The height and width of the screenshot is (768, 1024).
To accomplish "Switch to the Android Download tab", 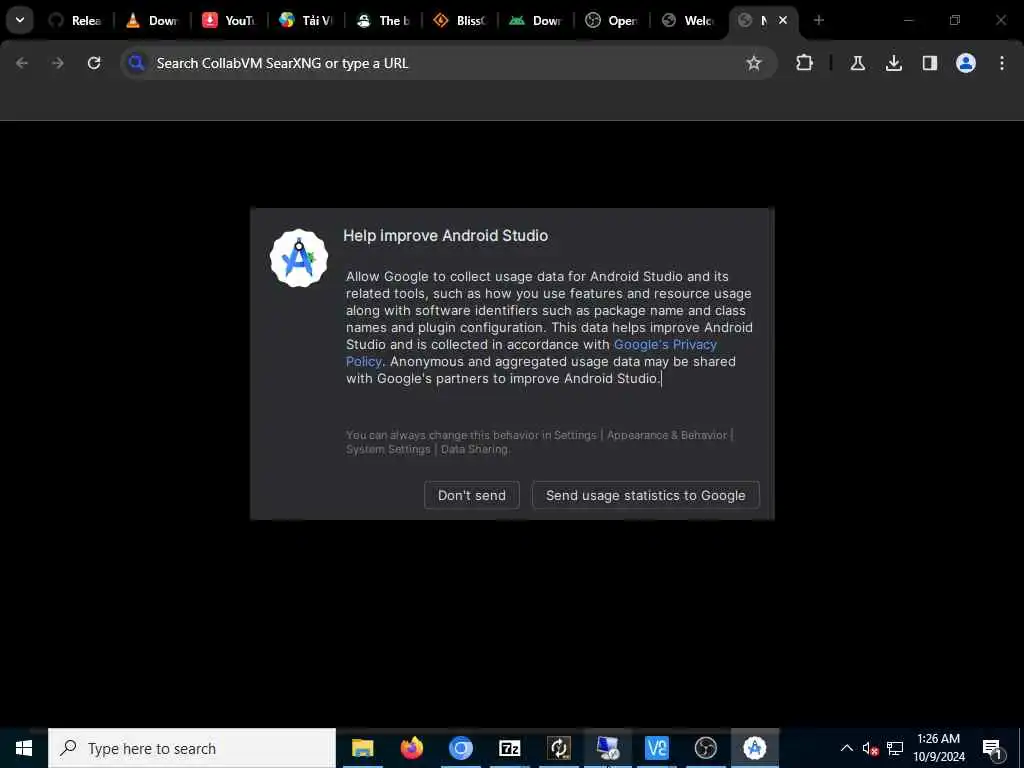I will [536, 20].
